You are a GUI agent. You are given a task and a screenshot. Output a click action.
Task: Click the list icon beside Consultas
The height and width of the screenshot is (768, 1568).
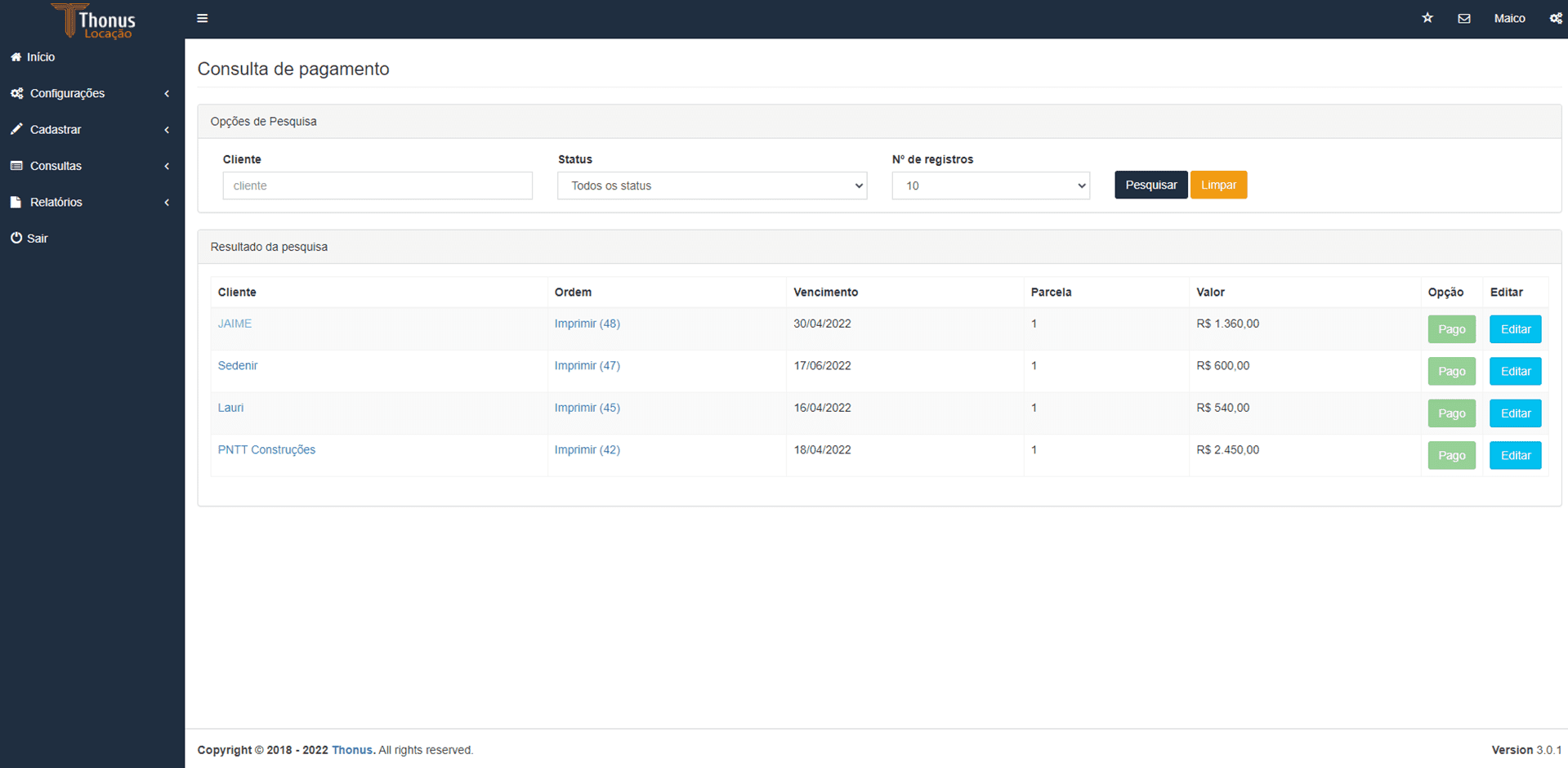(x=16, y=166)
